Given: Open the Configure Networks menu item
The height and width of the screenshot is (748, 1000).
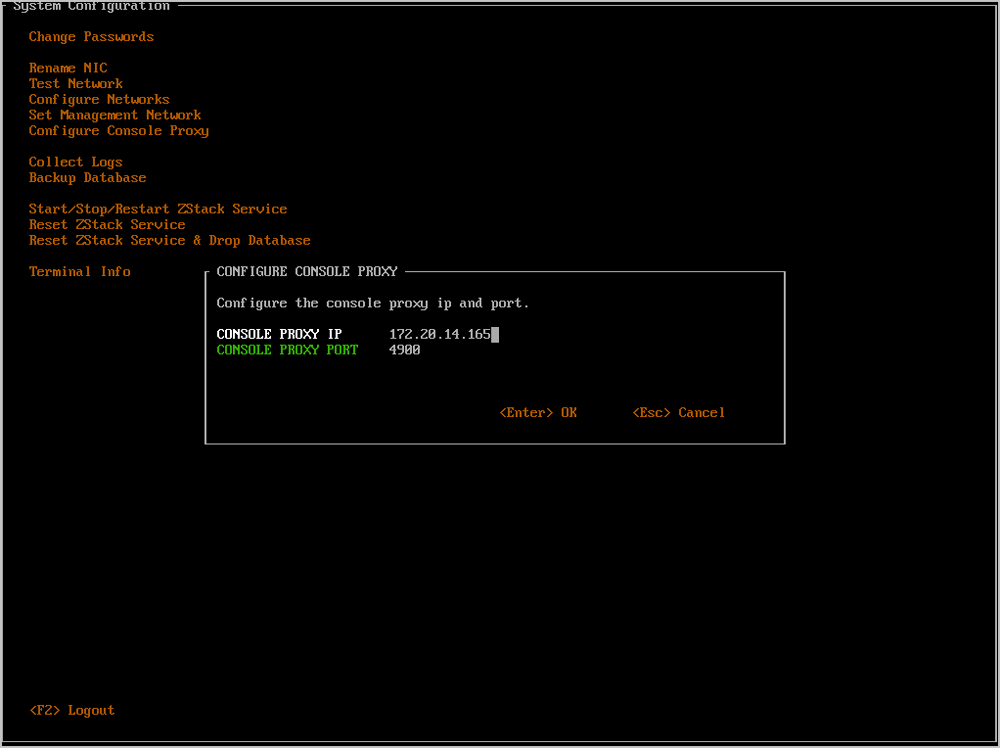Looking at the screenshot, I should tap(99, 100).
